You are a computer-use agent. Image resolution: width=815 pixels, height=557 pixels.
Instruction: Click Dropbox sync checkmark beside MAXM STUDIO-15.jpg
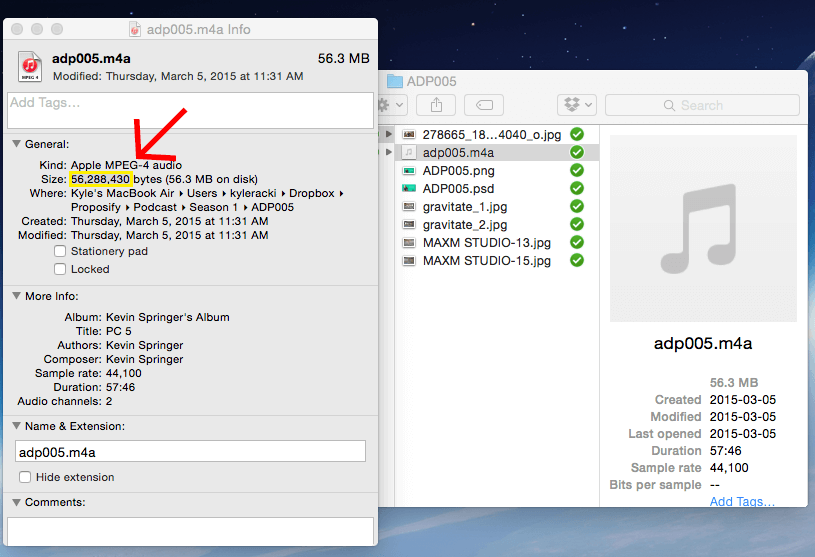click(x=577, y=260)
